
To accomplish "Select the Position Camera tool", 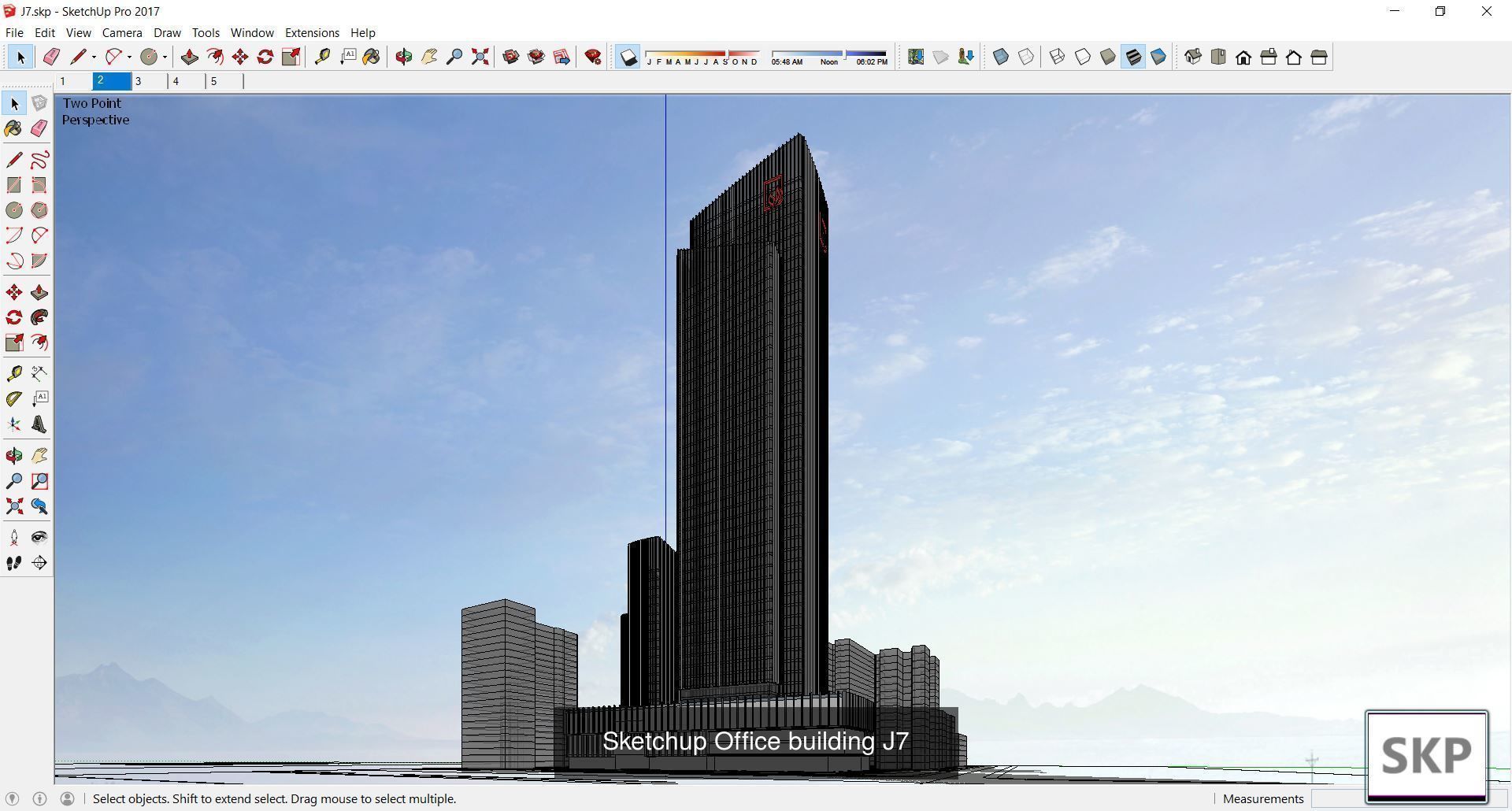I will (14, 537).
